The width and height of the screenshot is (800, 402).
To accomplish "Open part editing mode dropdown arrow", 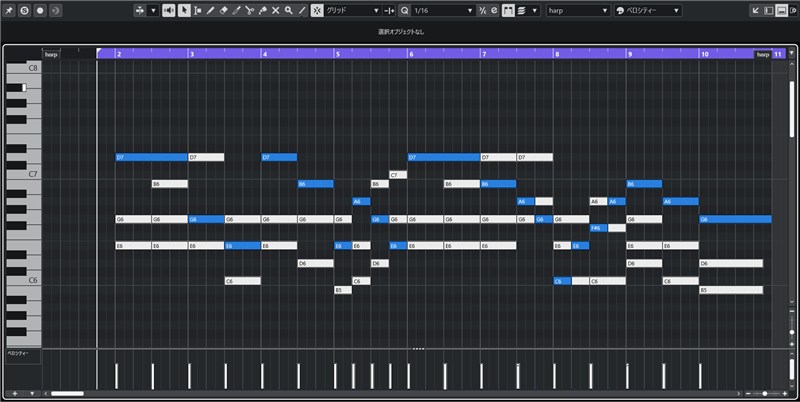I will point(535,10).
